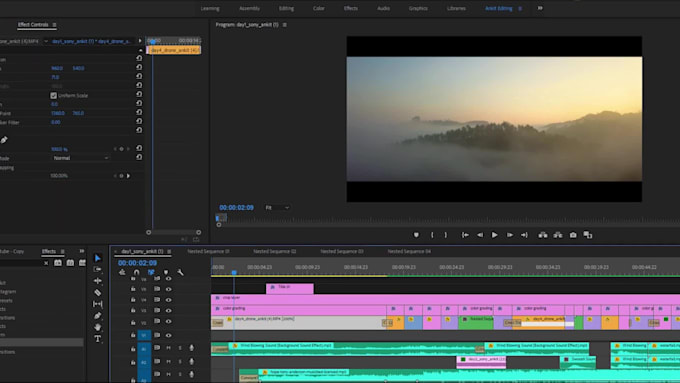Click the opacity add keyframe button
The height and width of the screenshot is (383, 680).
tap(121, 149)
